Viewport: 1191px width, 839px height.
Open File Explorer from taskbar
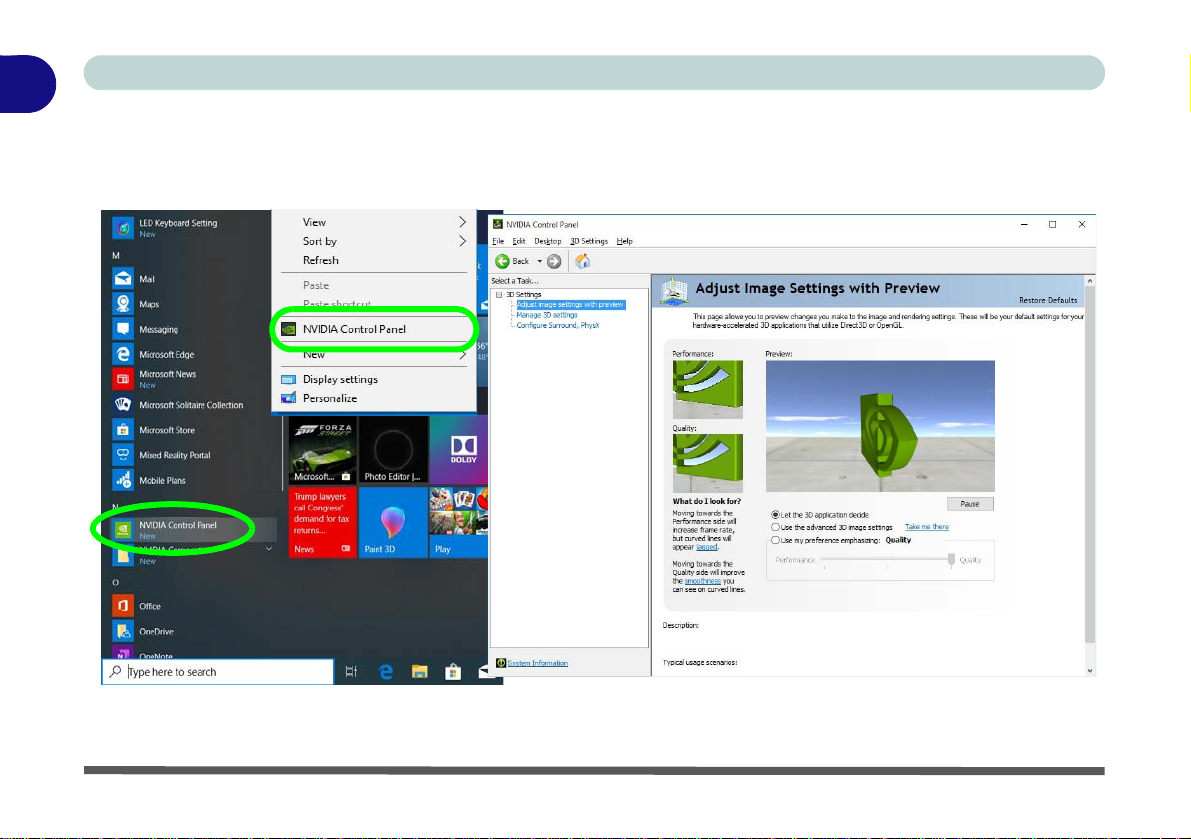pyautogui.click(x=419, y=671)
